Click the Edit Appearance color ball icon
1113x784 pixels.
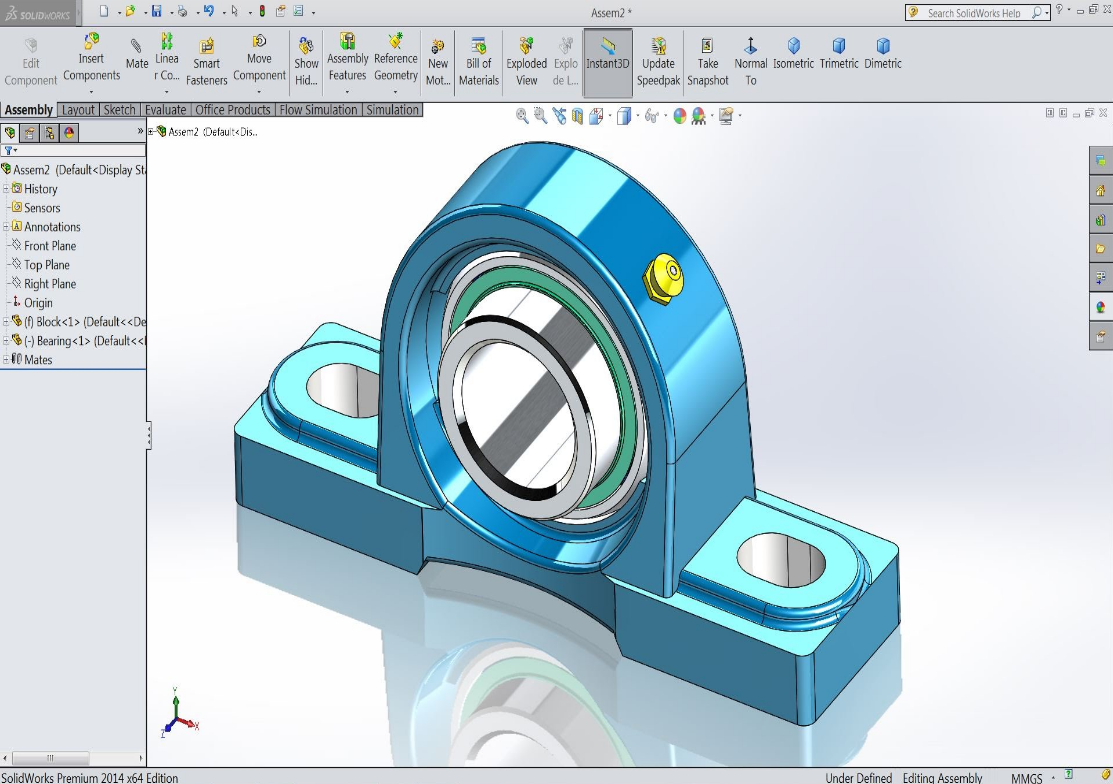click(x=680, y=116)
